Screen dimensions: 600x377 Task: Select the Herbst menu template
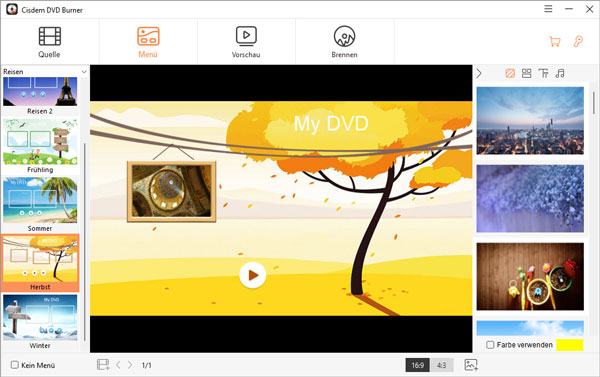click(x=40, y=263)
